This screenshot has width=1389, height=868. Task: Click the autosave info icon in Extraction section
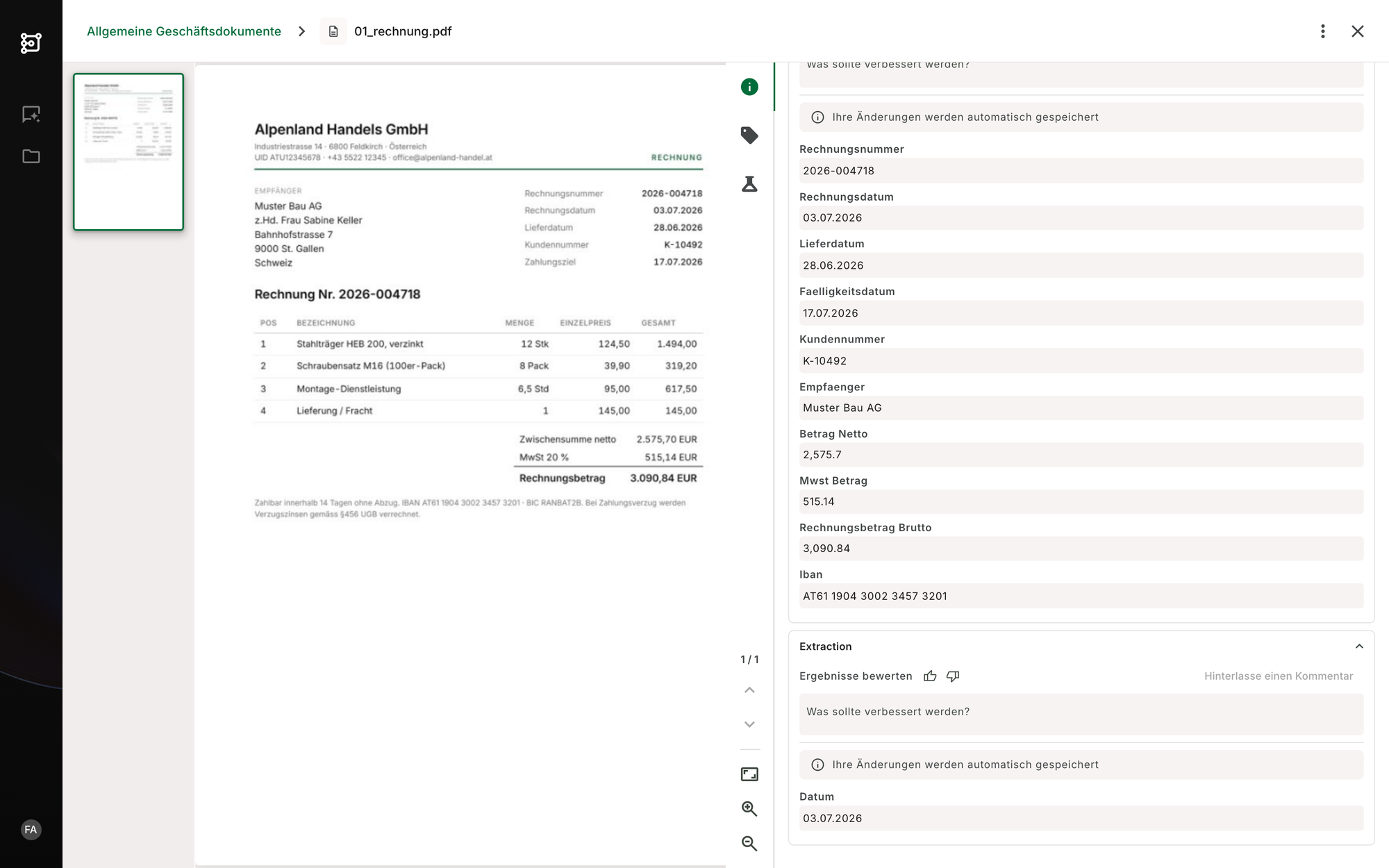click(x=818, y=765)
